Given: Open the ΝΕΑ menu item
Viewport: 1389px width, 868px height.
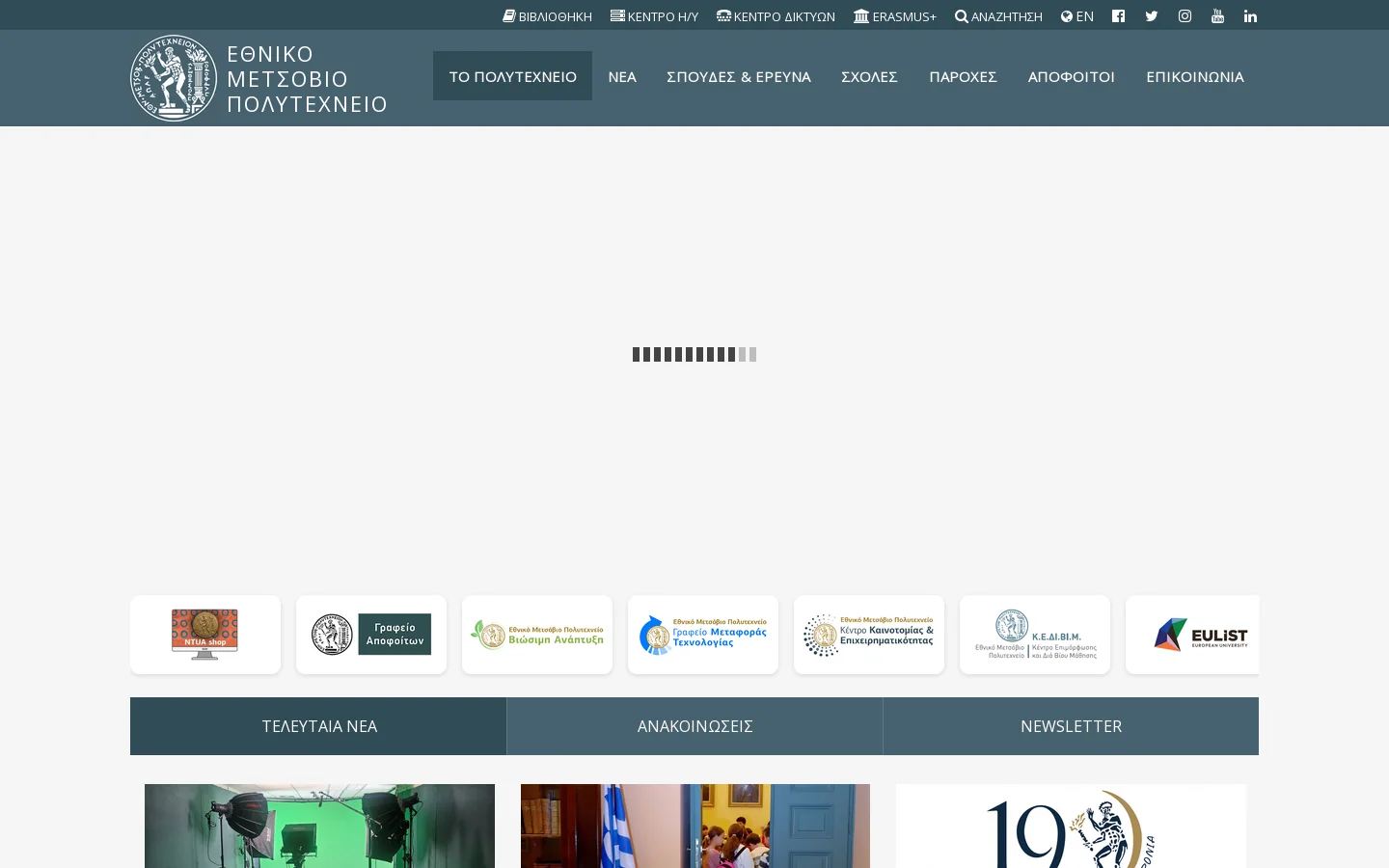Looking at the screenshot, I should (622, 76).
